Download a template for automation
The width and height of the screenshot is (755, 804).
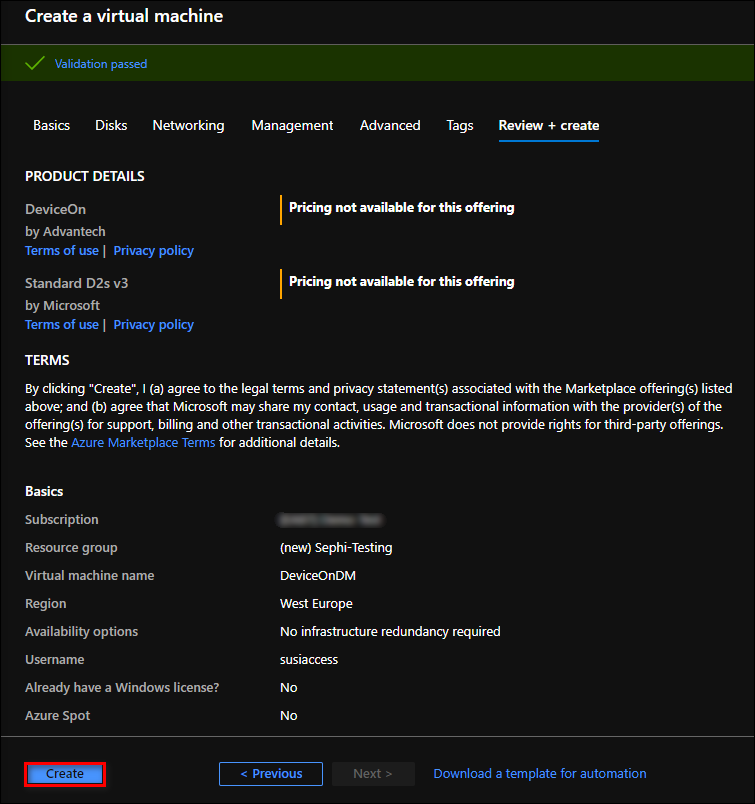click(x=540, y=774)
